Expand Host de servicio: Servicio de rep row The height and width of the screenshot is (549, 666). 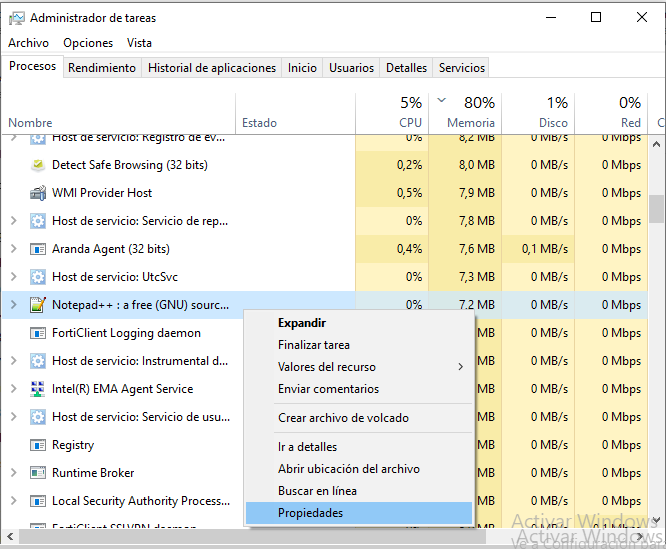point(14,221)
